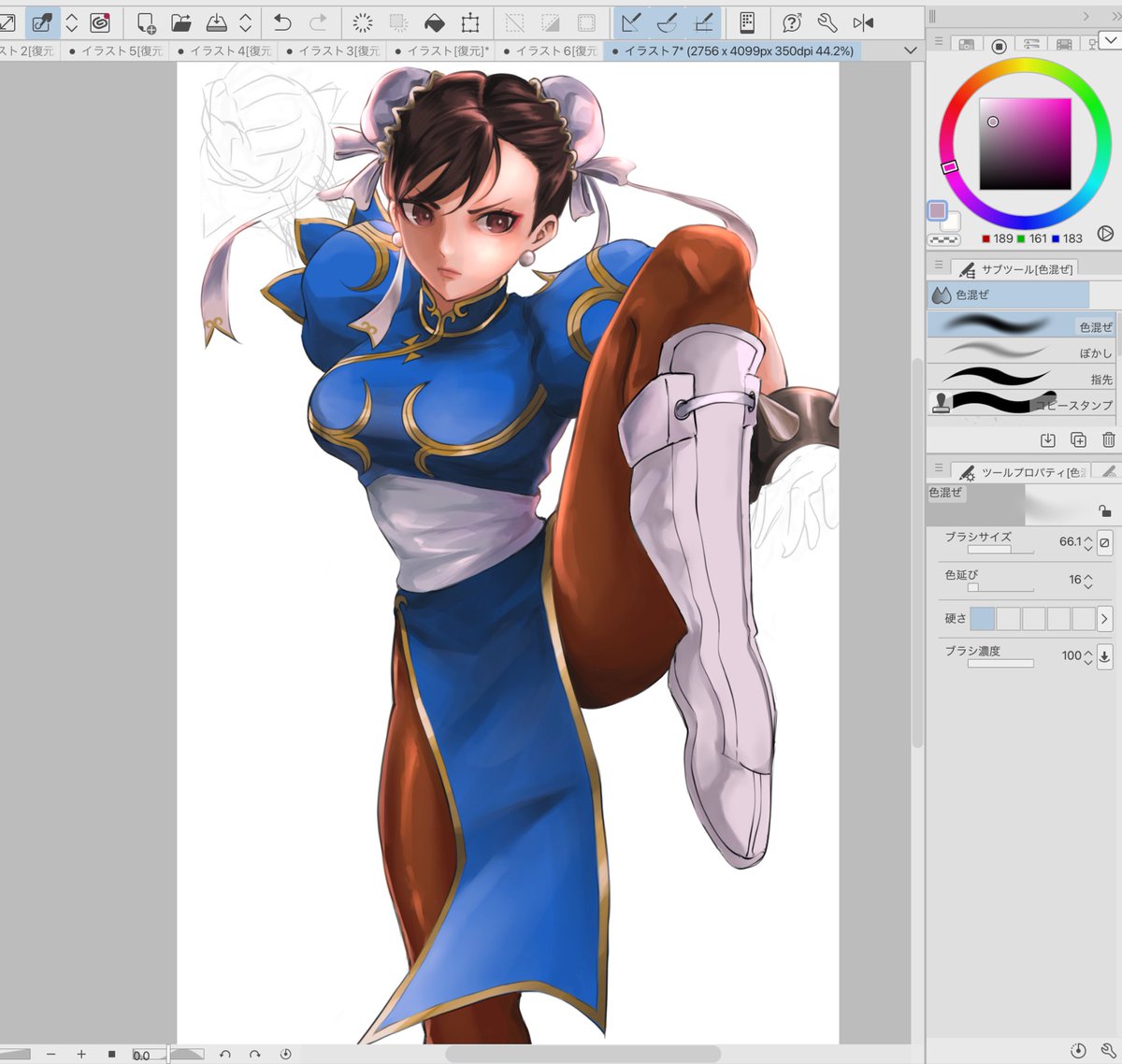Expand the canvas tabs list chevron

910,50
